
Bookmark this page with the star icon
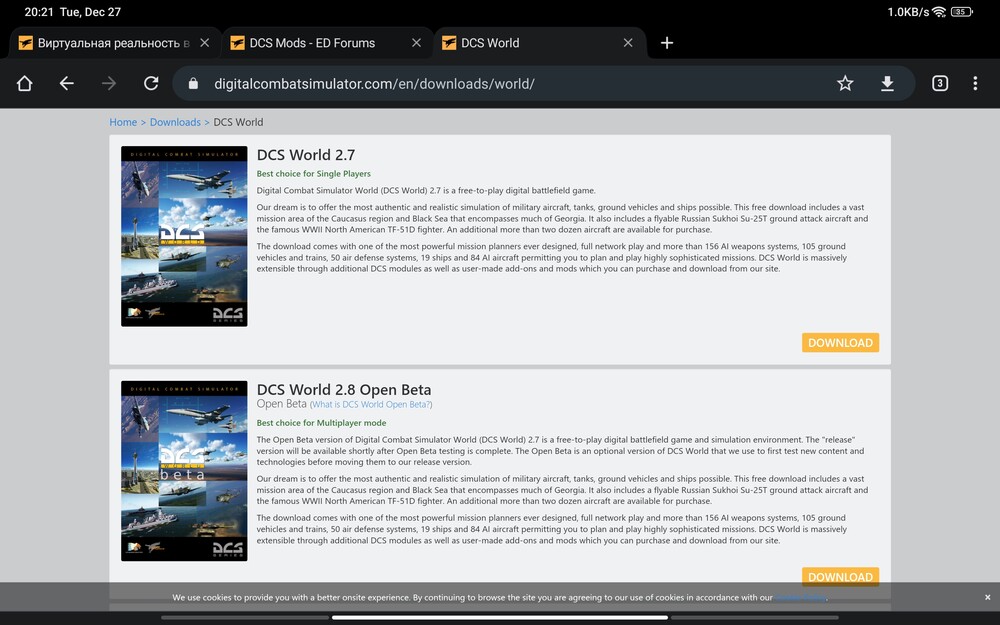pos(845,84)
